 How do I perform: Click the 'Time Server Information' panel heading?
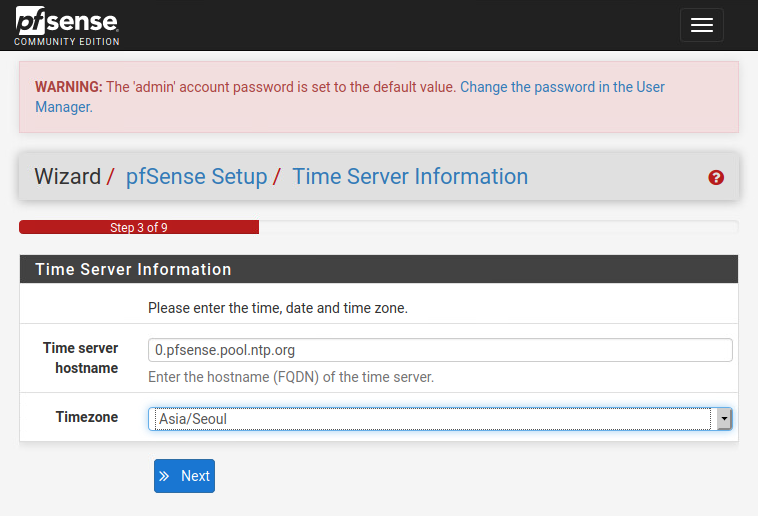coord(133,269)
